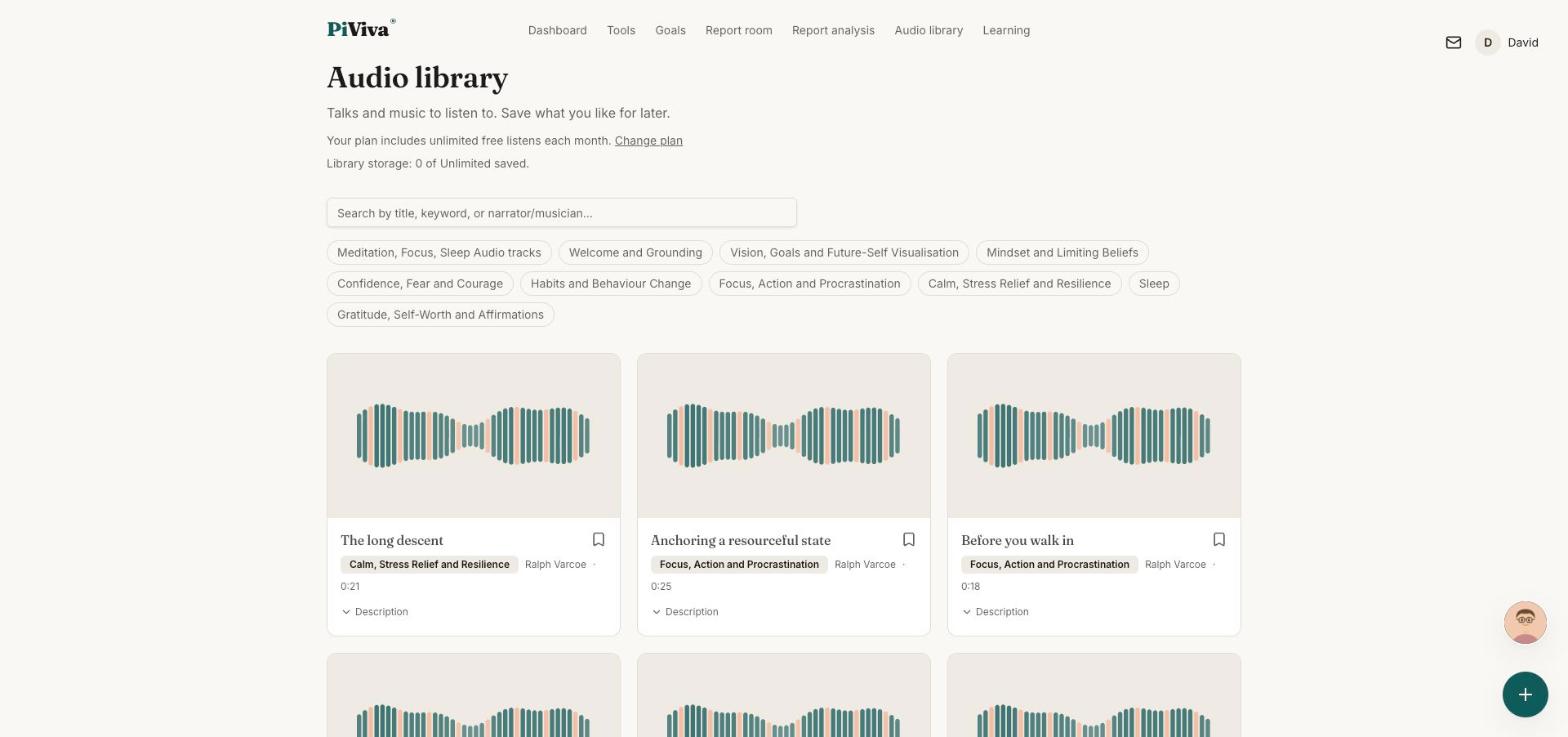Play "The long descent" waveform thumbnail
The height and width of the screenshot is (737, 1568).
click(473, 436)
